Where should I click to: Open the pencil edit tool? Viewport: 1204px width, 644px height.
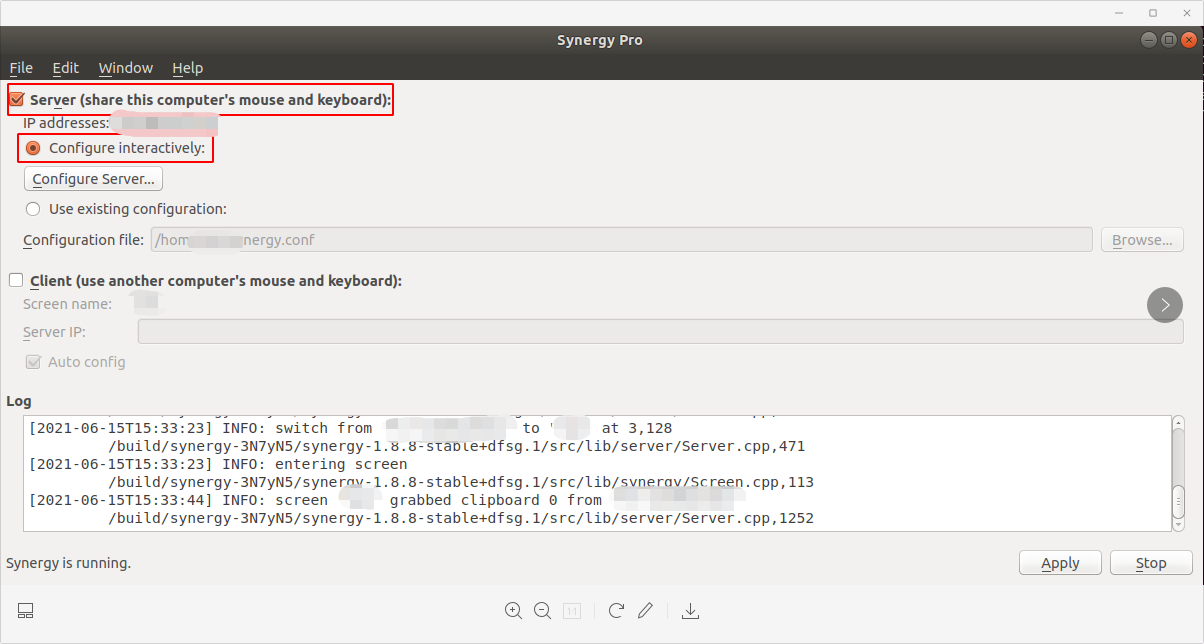pos(646,611)
